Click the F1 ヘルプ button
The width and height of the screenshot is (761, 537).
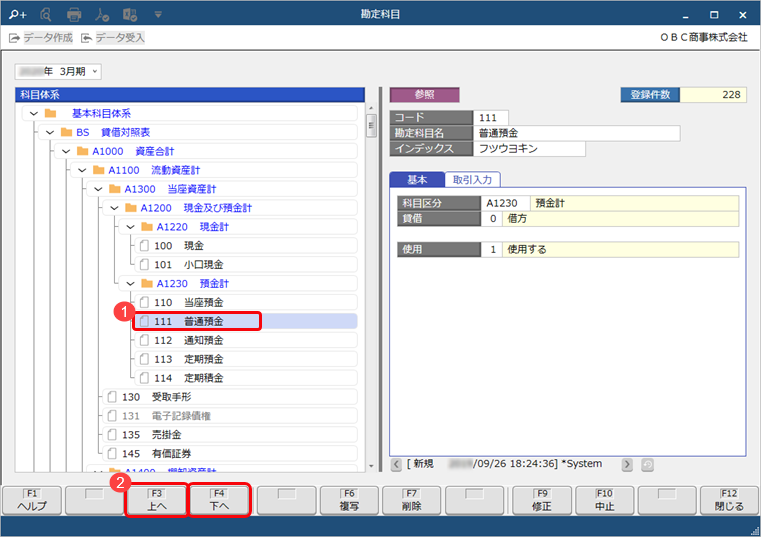point(32,500)
